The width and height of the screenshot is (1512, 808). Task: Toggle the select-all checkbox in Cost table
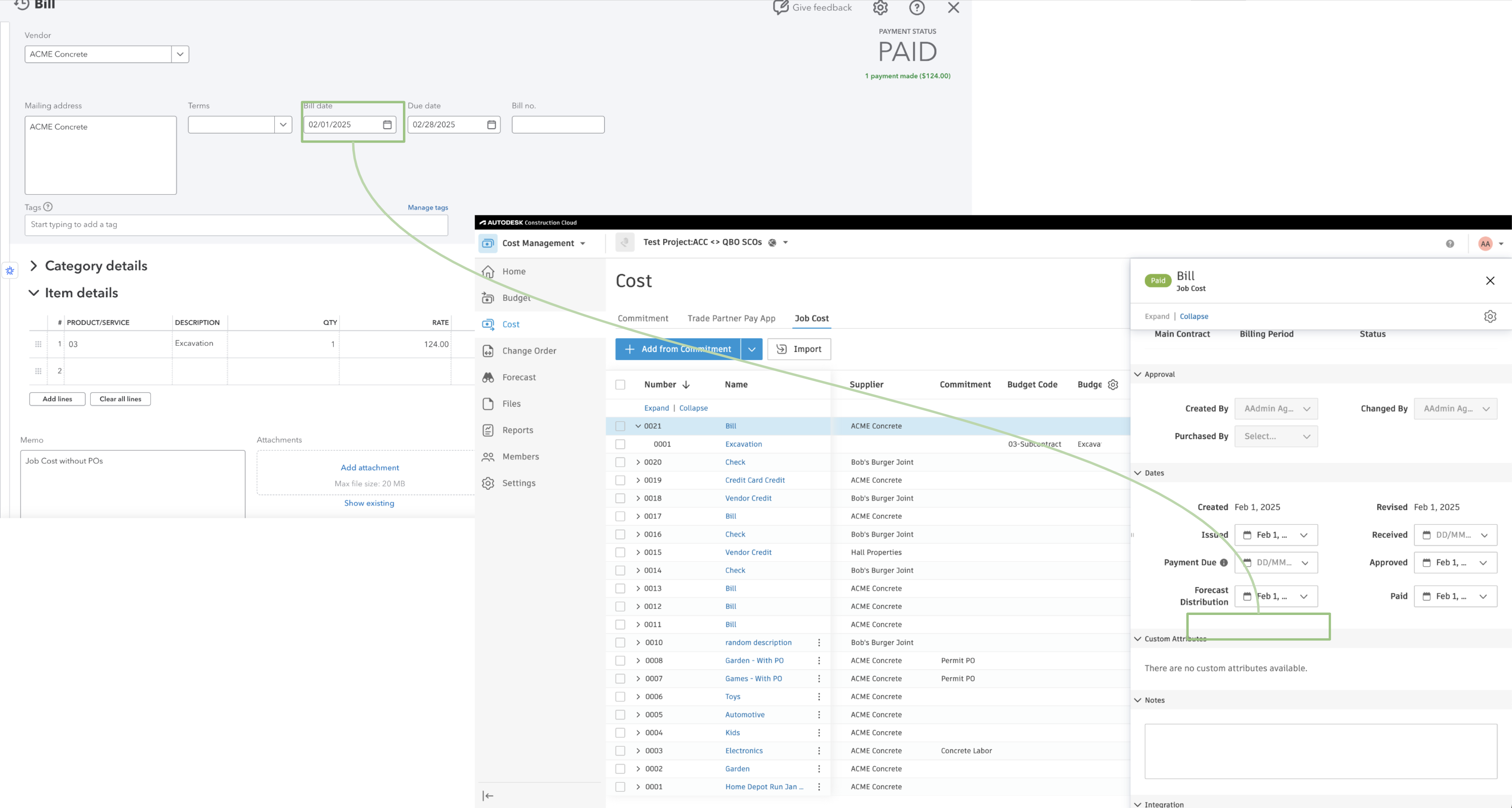coord(620,385)
